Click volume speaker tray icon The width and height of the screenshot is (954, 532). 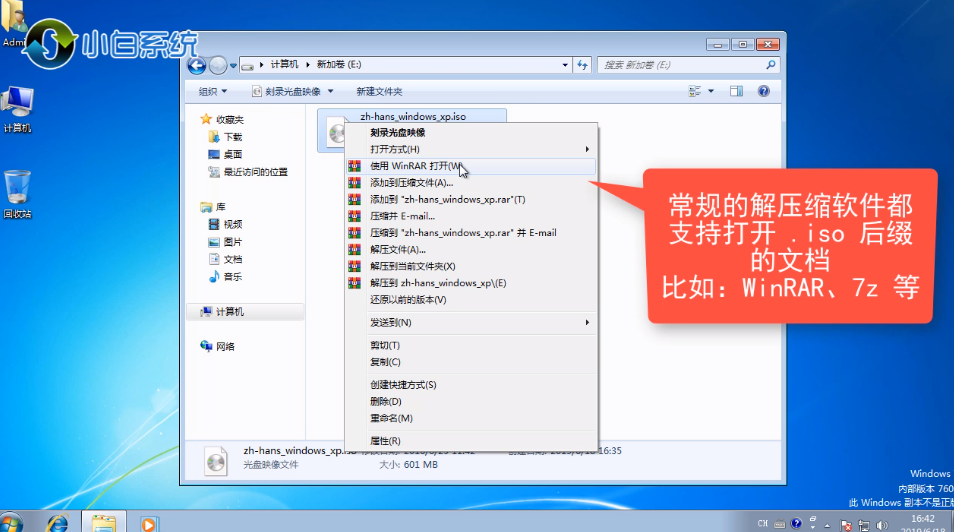tap(882, 525)
